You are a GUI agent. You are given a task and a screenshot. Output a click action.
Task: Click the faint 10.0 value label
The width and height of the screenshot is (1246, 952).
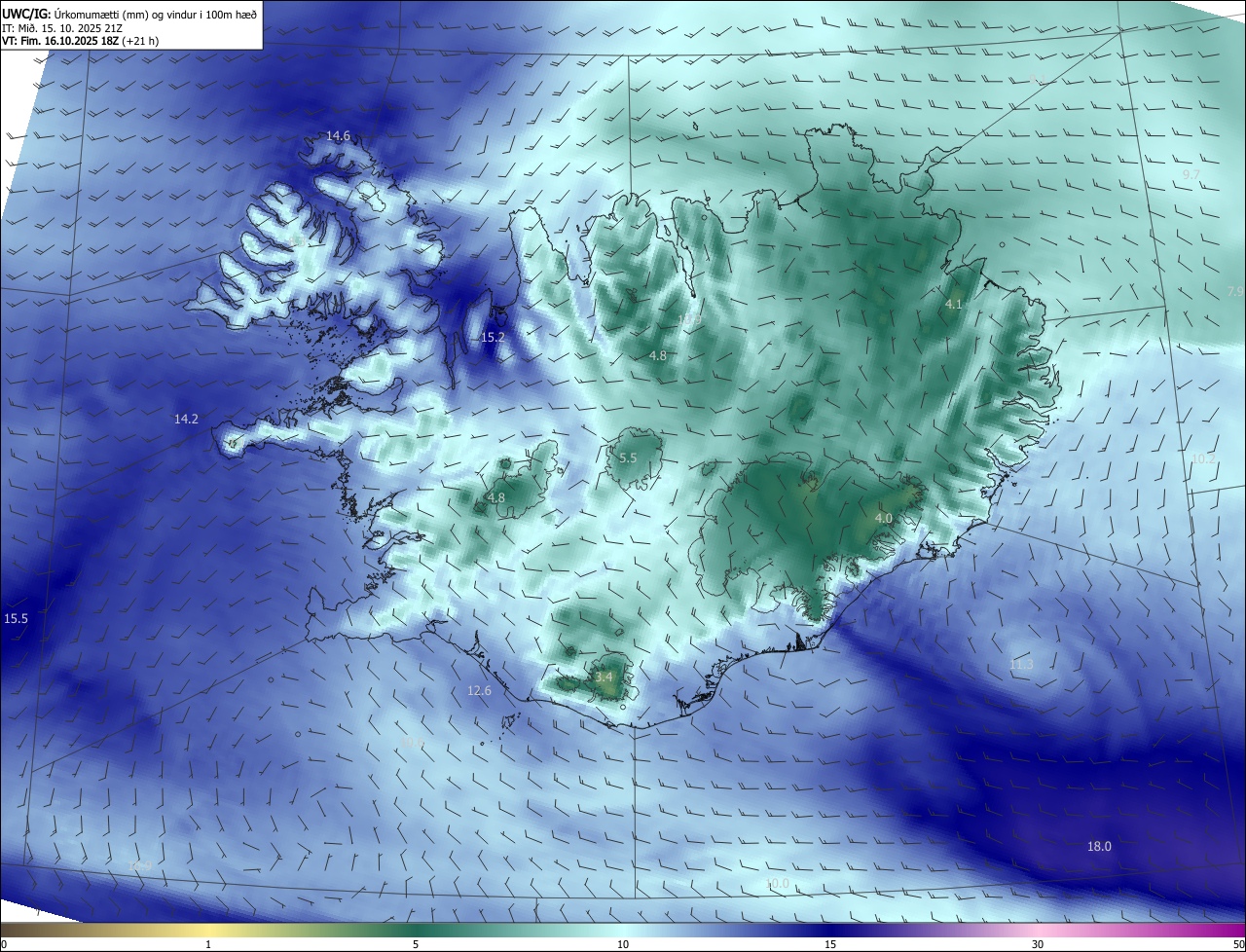coord(777,884)
